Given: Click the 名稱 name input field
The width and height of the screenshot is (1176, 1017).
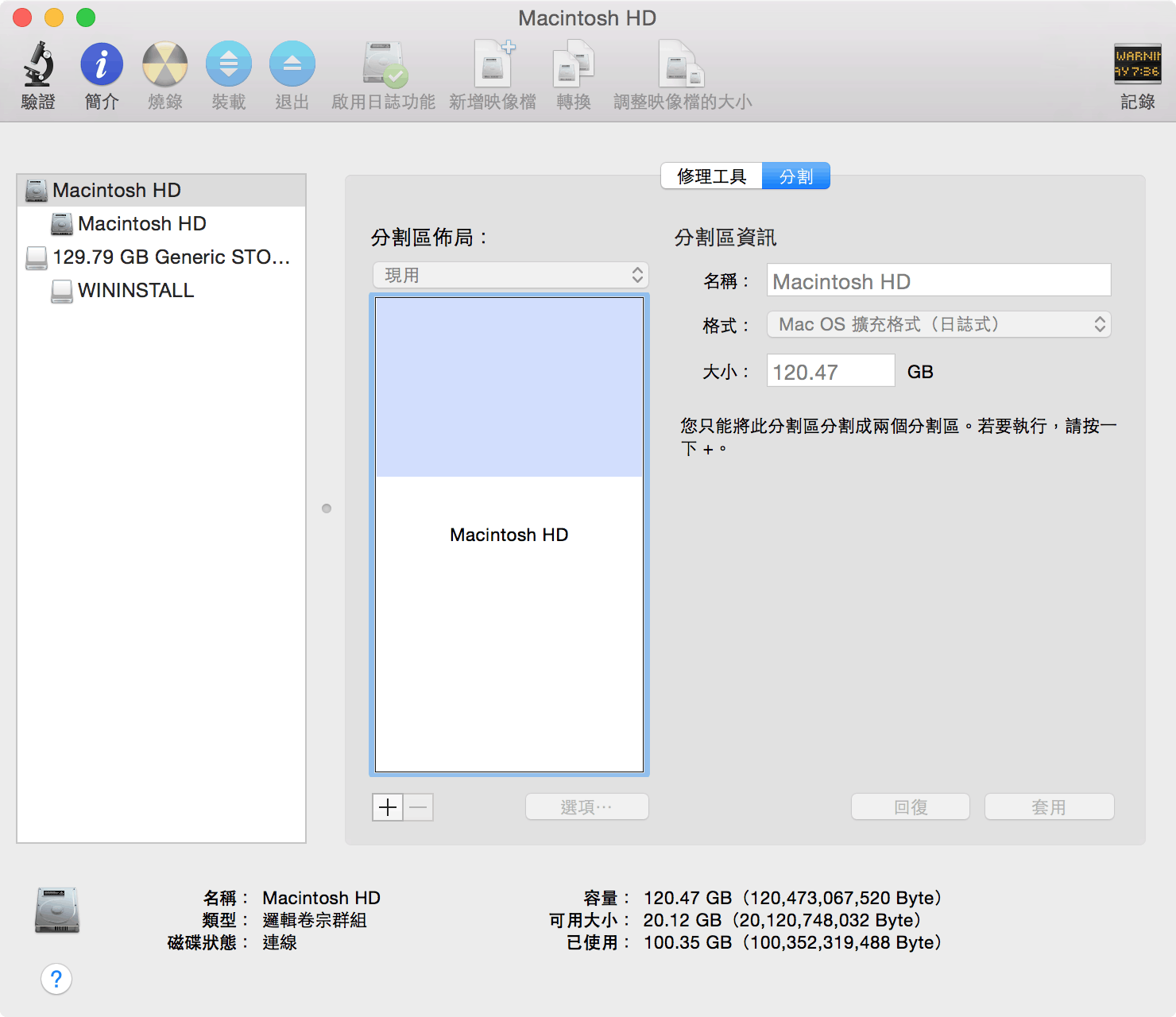Looking at the screenshot, I should 938,280.
